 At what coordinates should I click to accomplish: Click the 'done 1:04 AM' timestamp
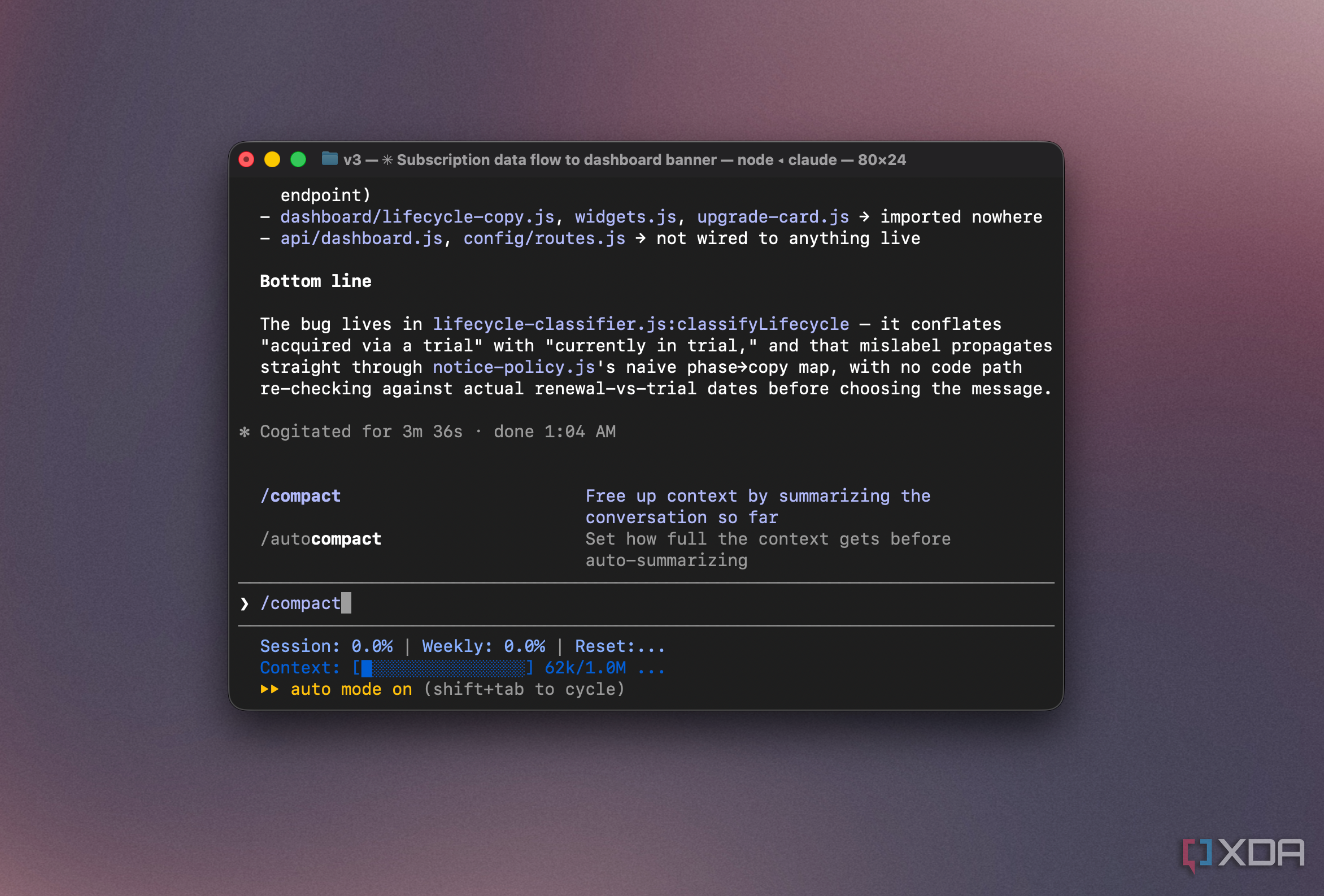[x=554, y=432]
